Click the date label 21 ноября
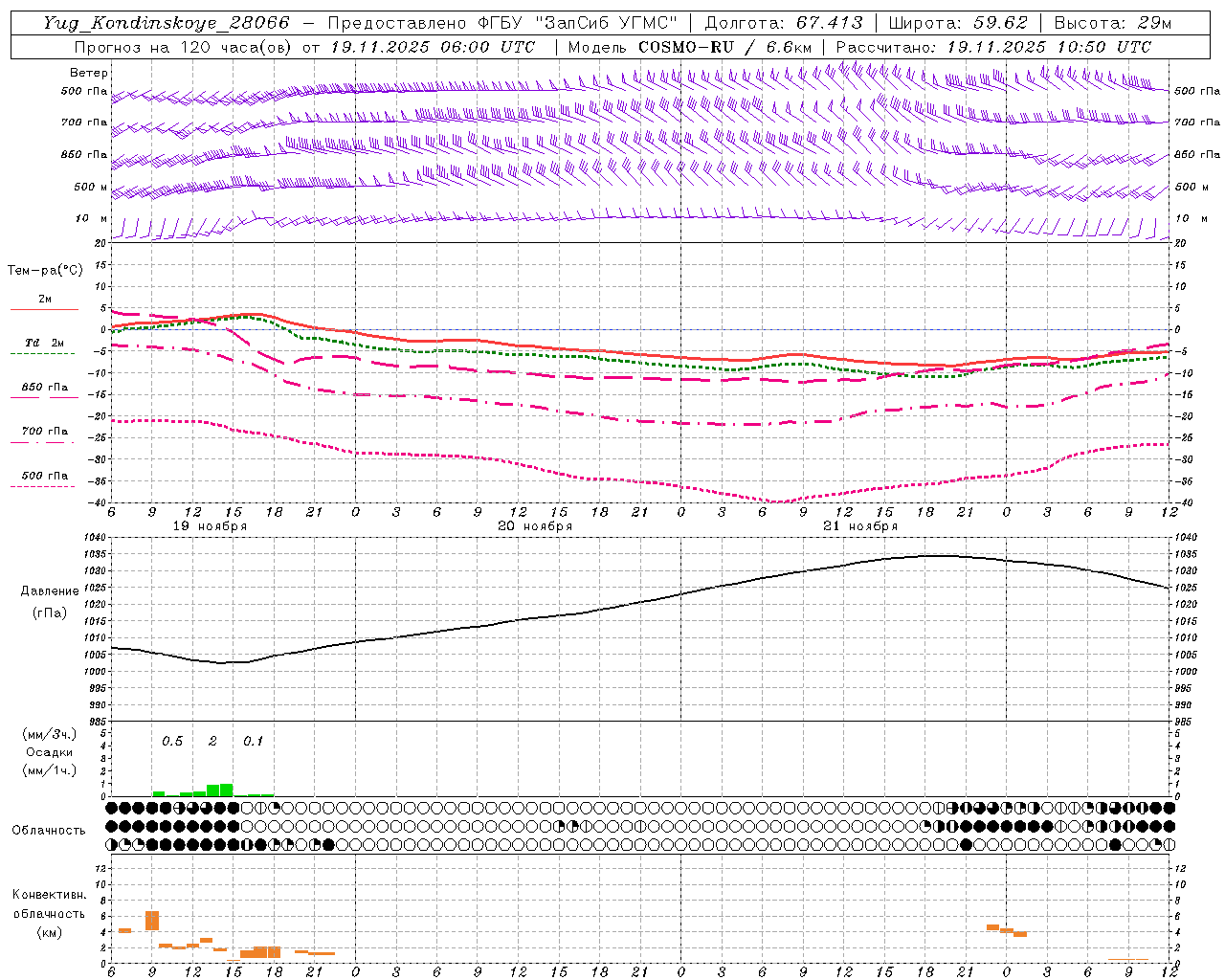 click(860, 526)
